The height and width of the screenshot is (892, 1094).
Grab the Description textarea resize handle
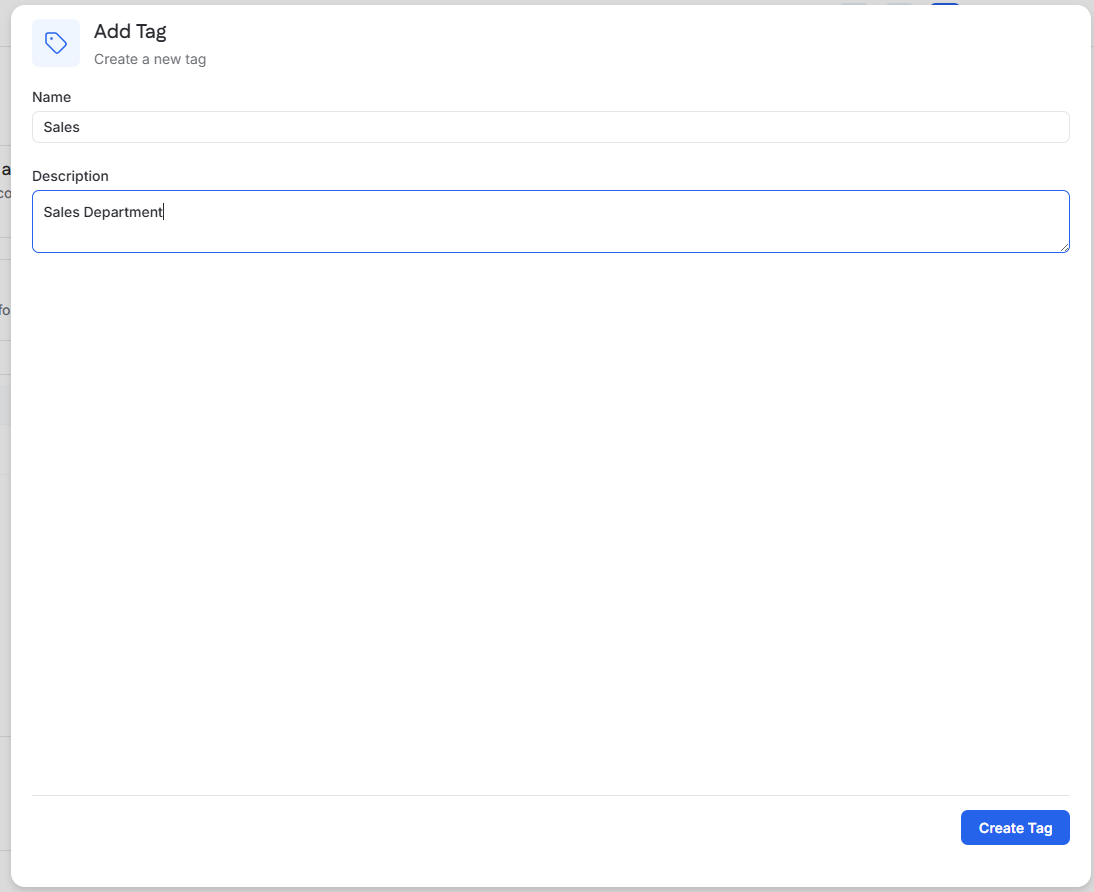1064,247
